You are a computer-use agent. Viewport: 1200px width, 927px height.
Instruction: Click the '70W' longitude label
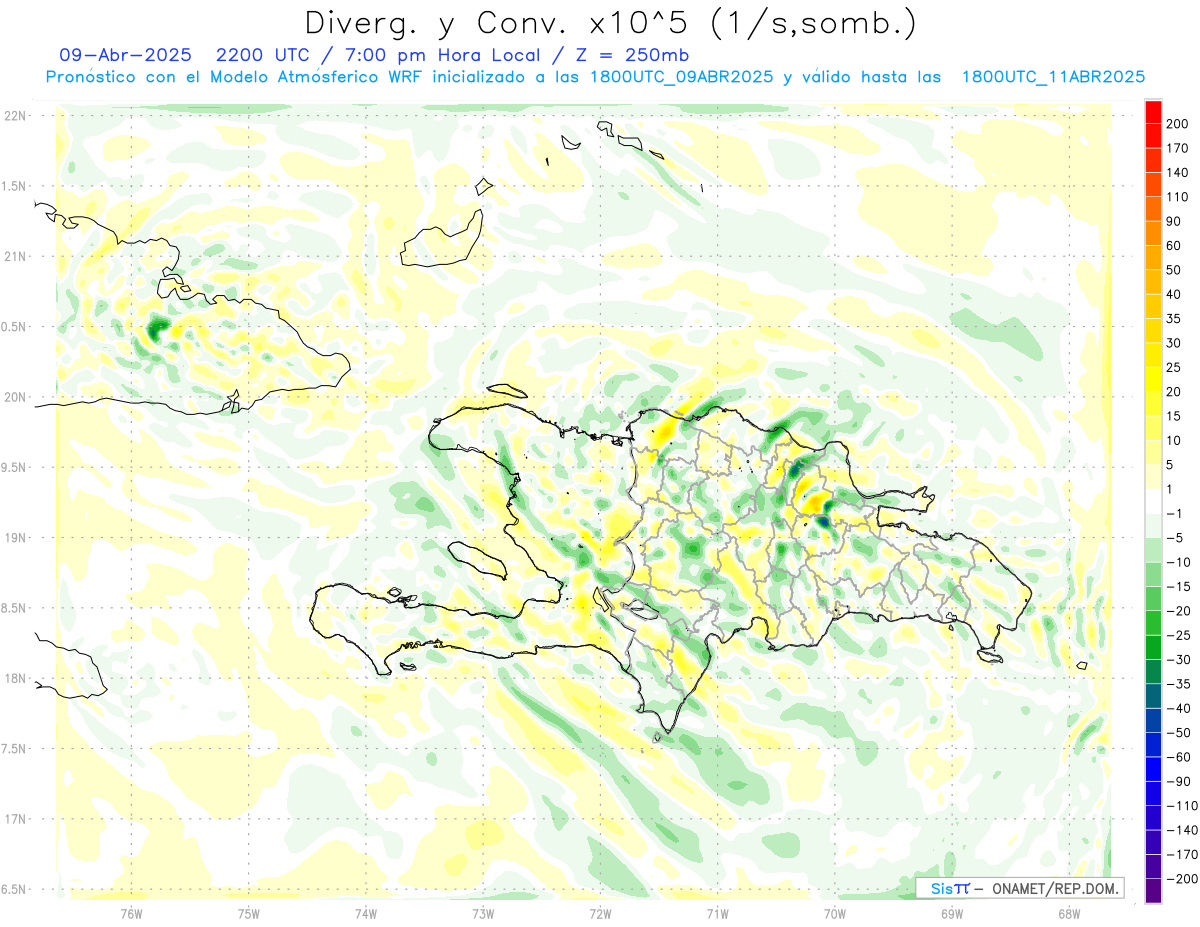tap(835, 914)
